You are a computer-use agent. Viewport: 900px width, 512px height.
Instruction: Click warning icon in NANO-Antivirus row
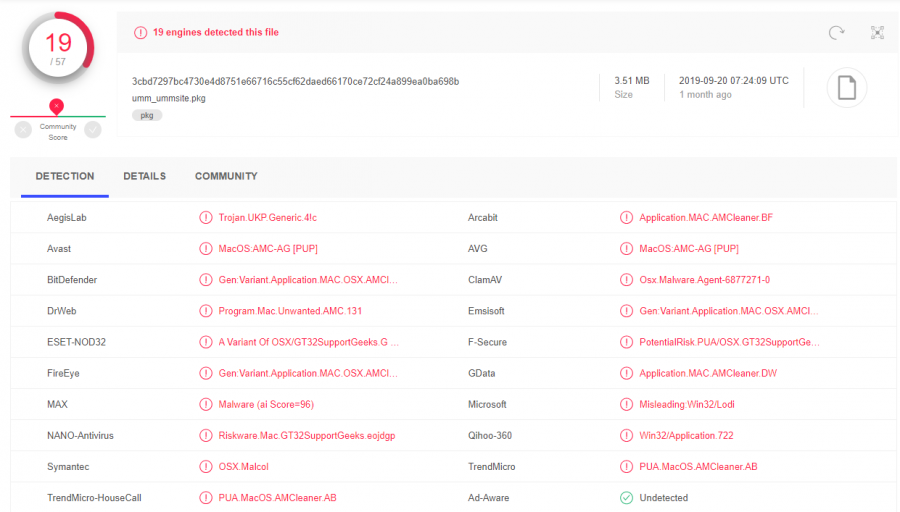point(205,436)
